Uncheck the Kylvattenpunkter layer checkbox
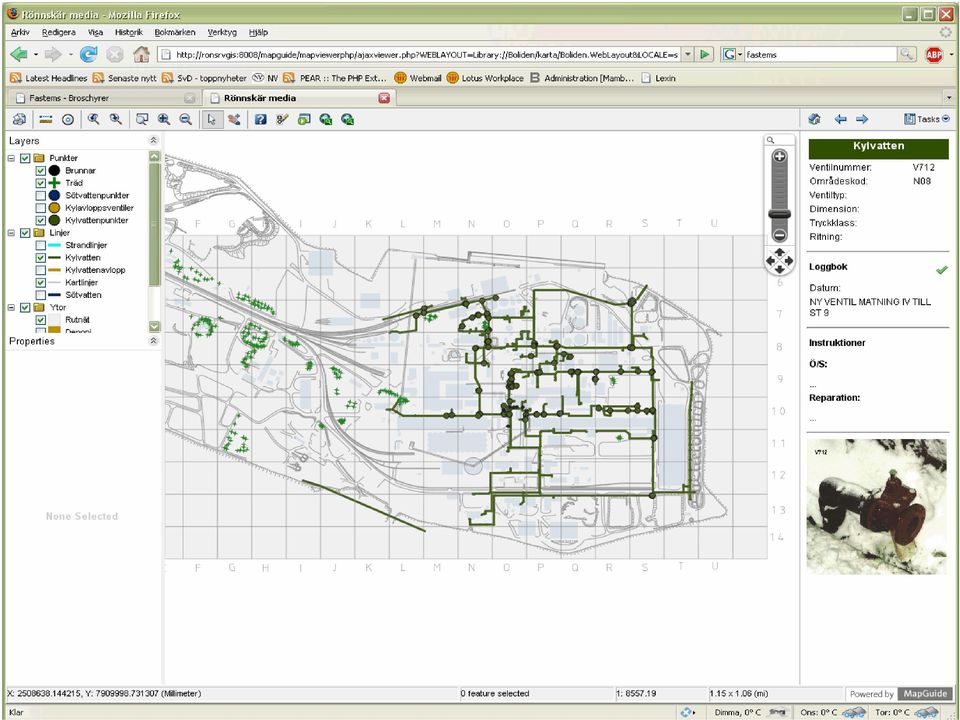This screenshot has width=960, height=720. point(40,220)
